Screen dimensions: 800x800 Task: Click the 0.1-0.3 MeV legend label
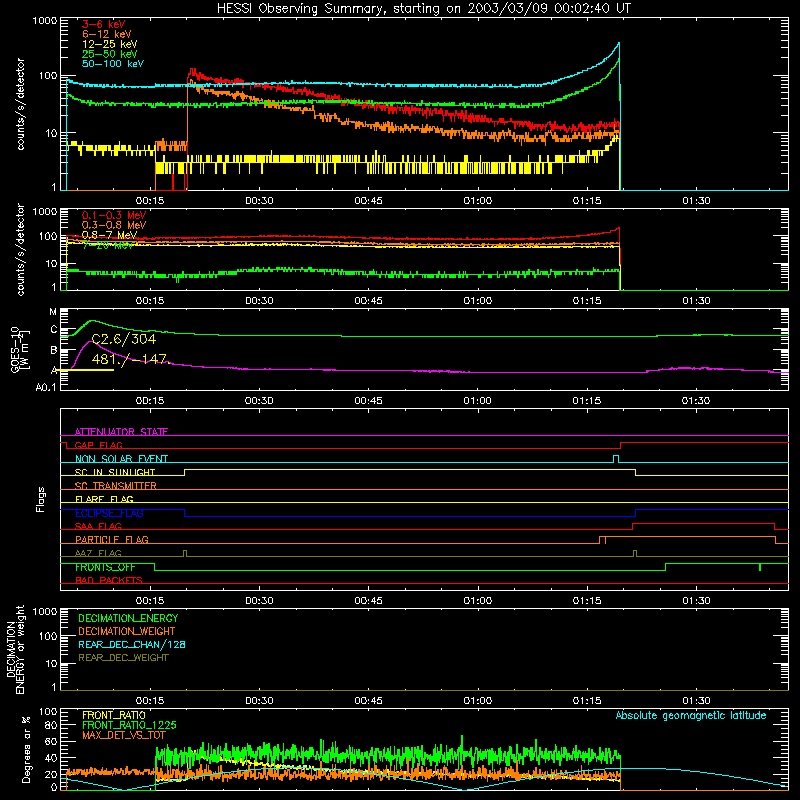pyautogui.click(x=114, y=216)
